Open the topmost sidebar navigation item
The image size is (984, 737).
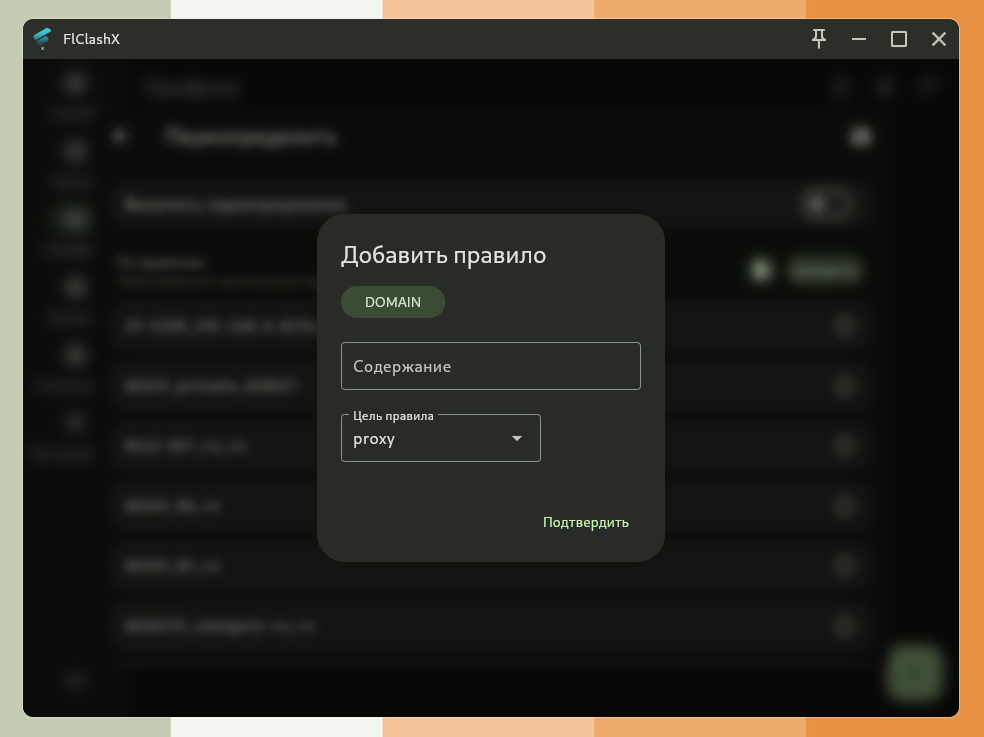point(74,84)
